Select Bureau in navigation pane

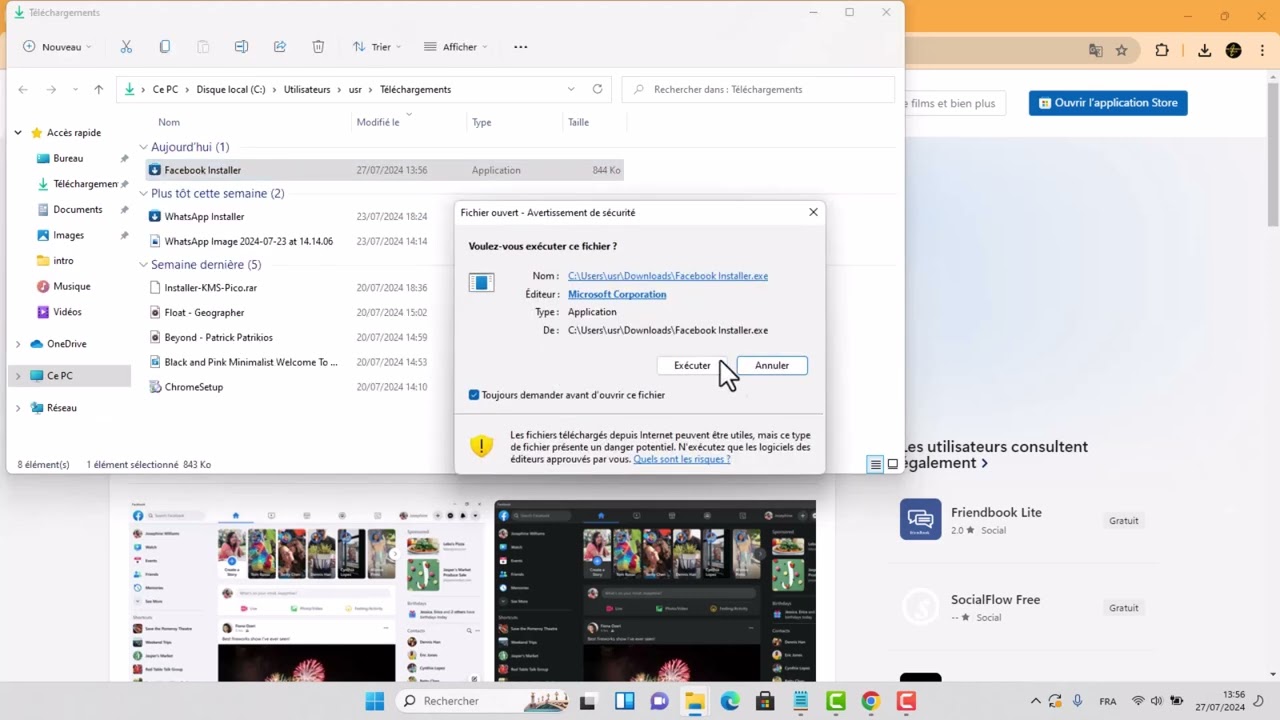coord(68,158)
